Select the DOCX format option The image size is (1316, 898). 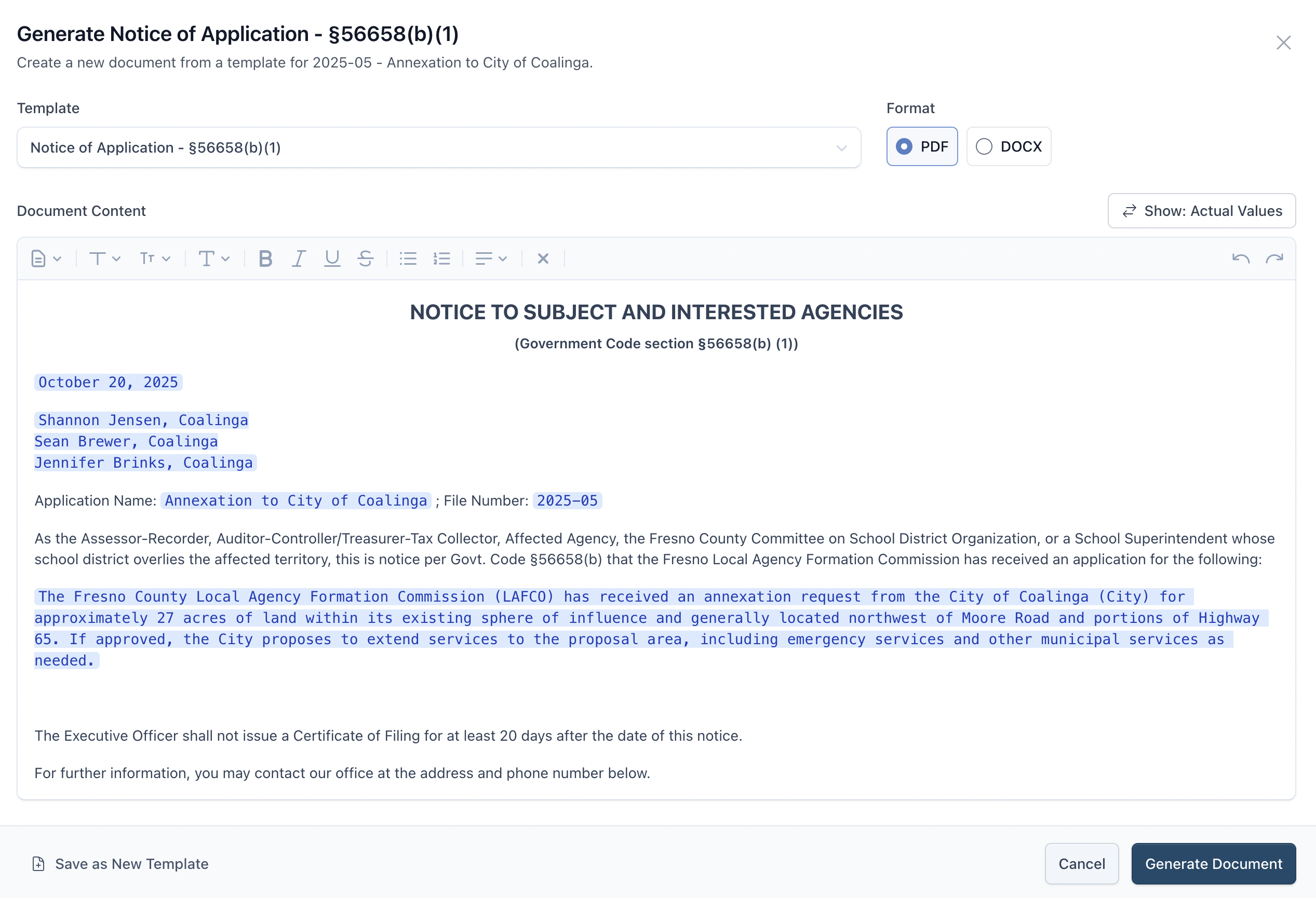pos(1009,146)
